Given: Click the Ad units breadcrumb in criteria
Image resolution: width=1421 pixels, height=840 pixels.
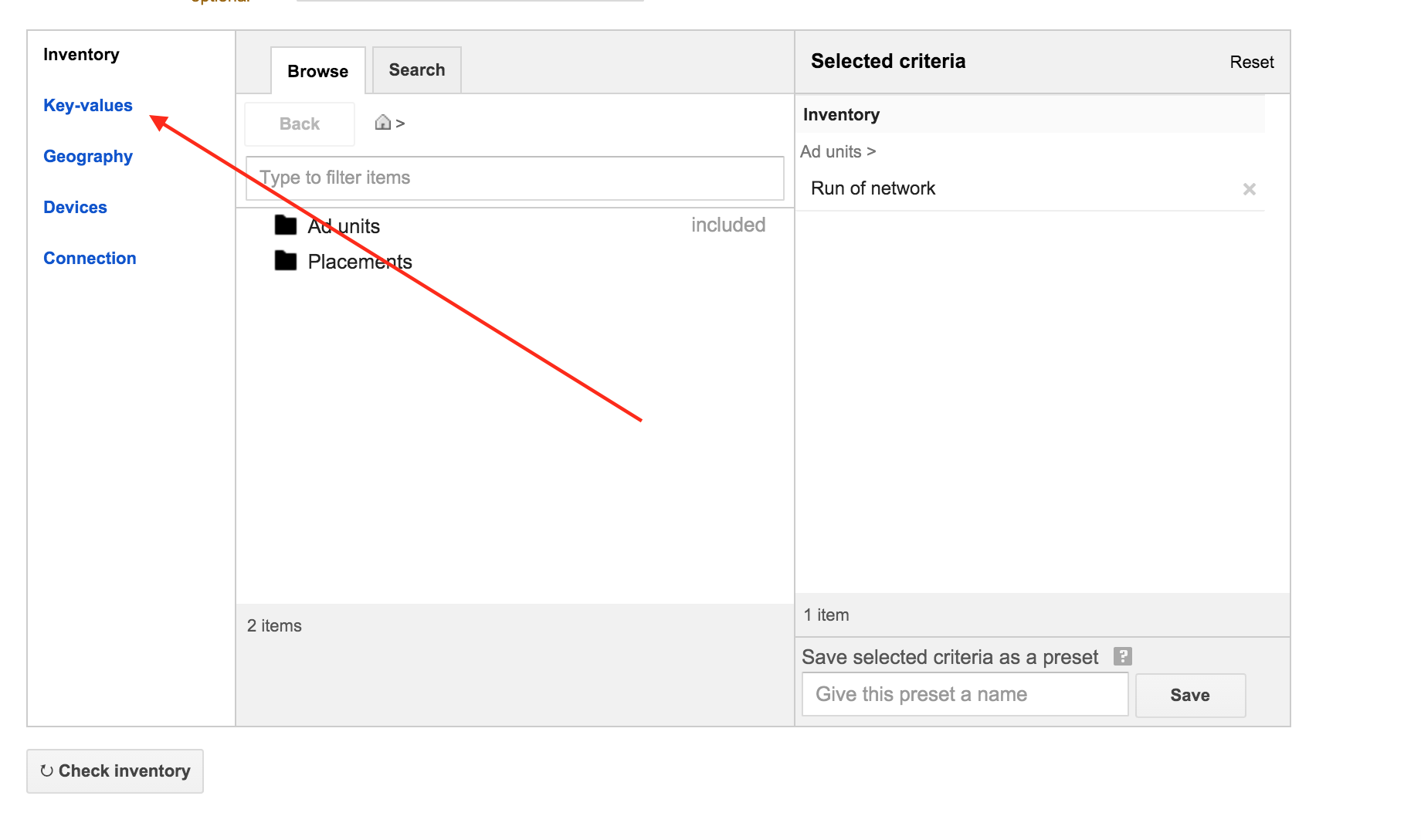Looking at the screenshot, I should click(x=831, y=152).
